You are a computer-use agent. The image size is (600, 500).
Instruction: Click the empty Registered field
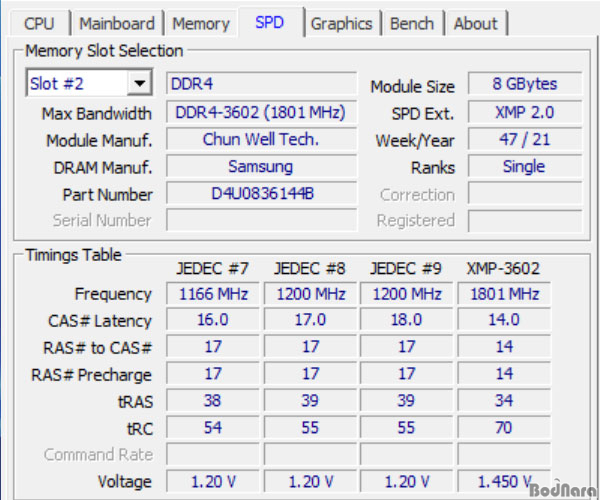pyautogui.click(x=525, y=220)
